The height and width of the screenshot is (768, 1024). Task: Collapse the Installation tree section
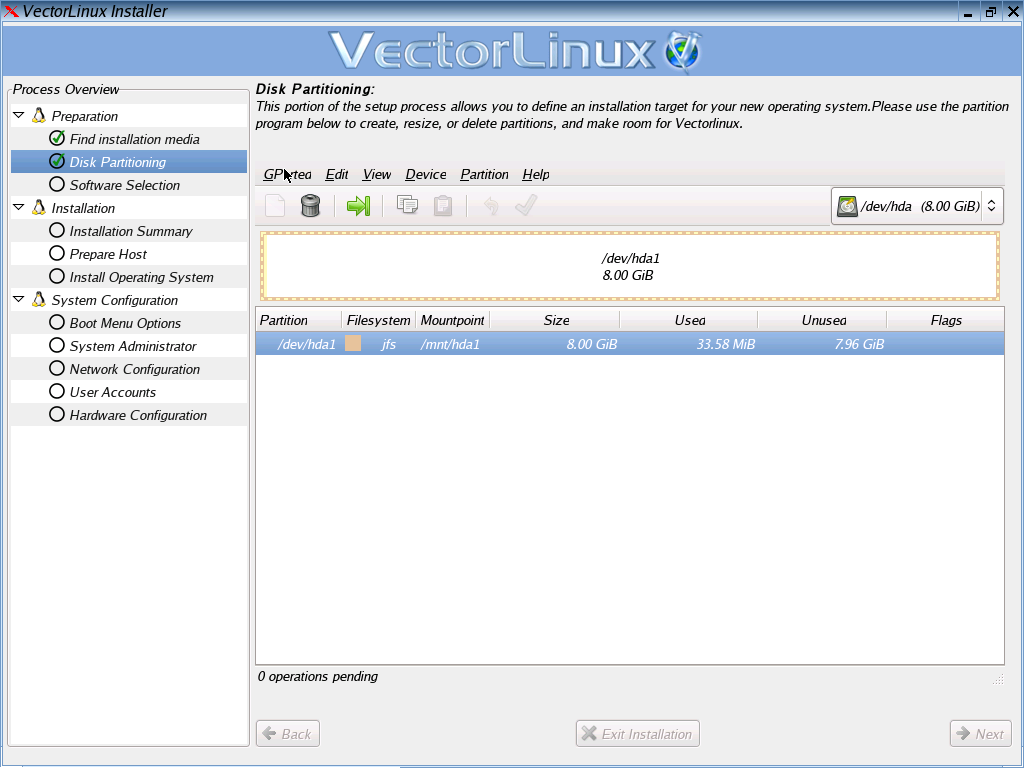pyautogui.click(x=19, y=208)
